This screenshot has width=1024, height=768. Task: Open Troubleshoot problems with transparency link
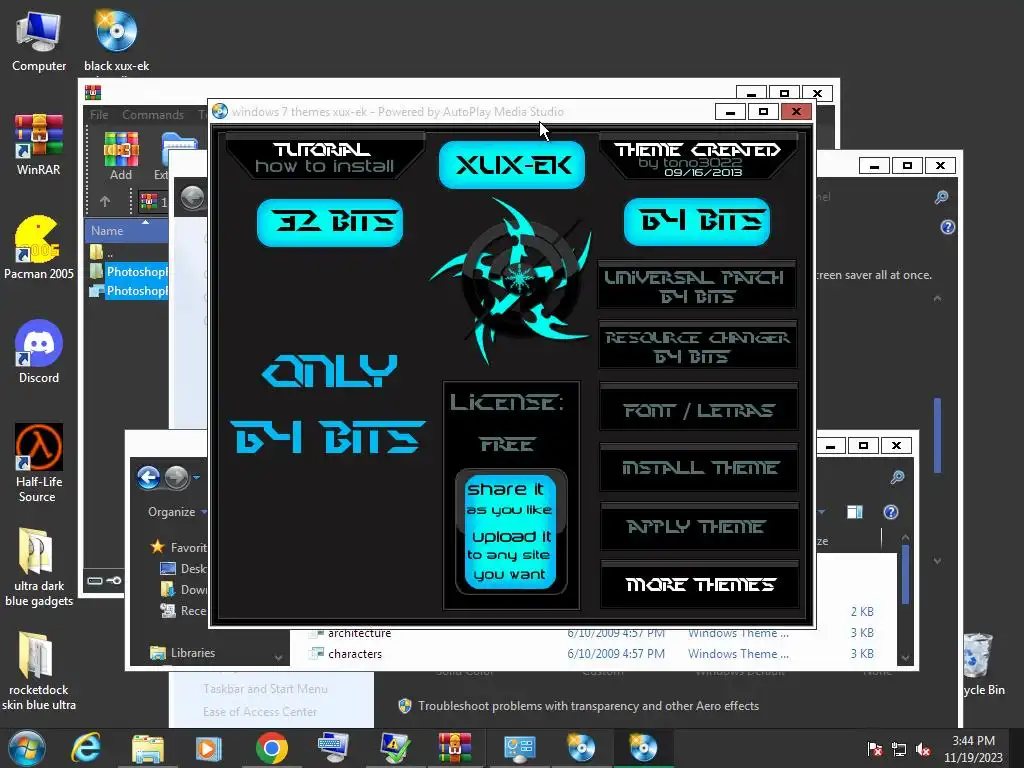pos(588,706)
